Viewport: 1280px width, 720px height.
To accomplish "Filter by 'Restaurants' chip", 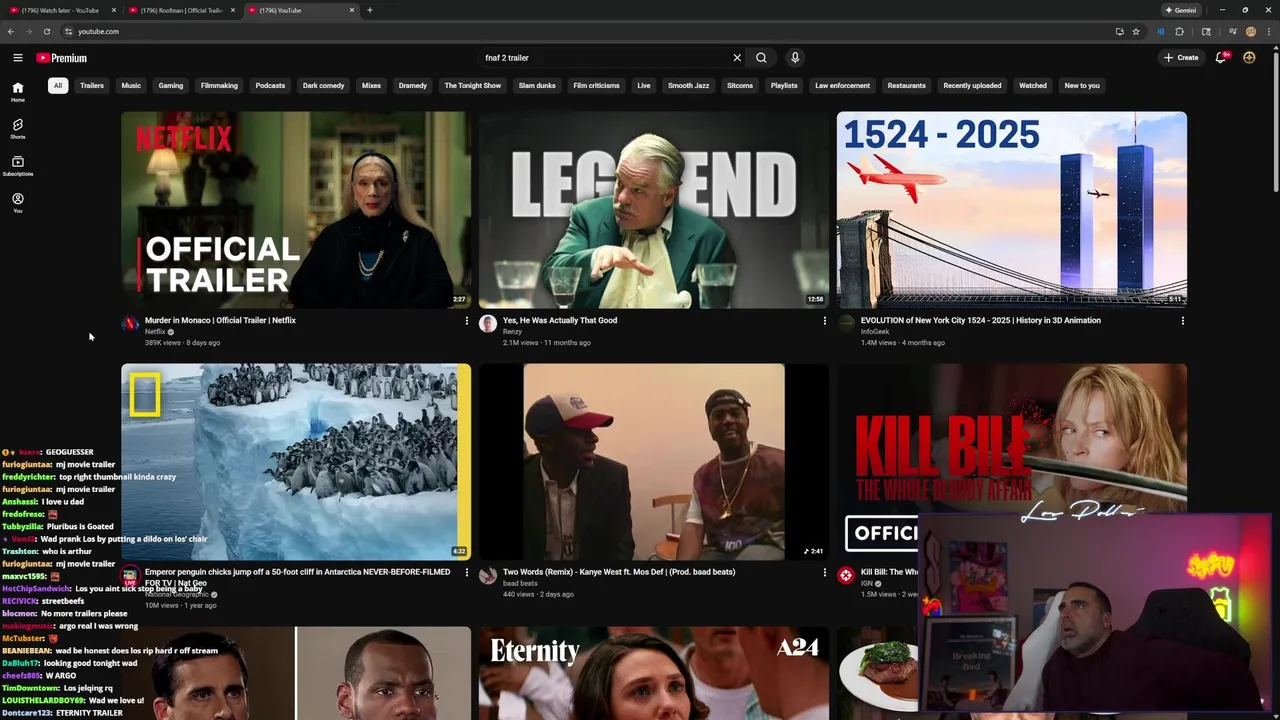I will click(906, 86).
